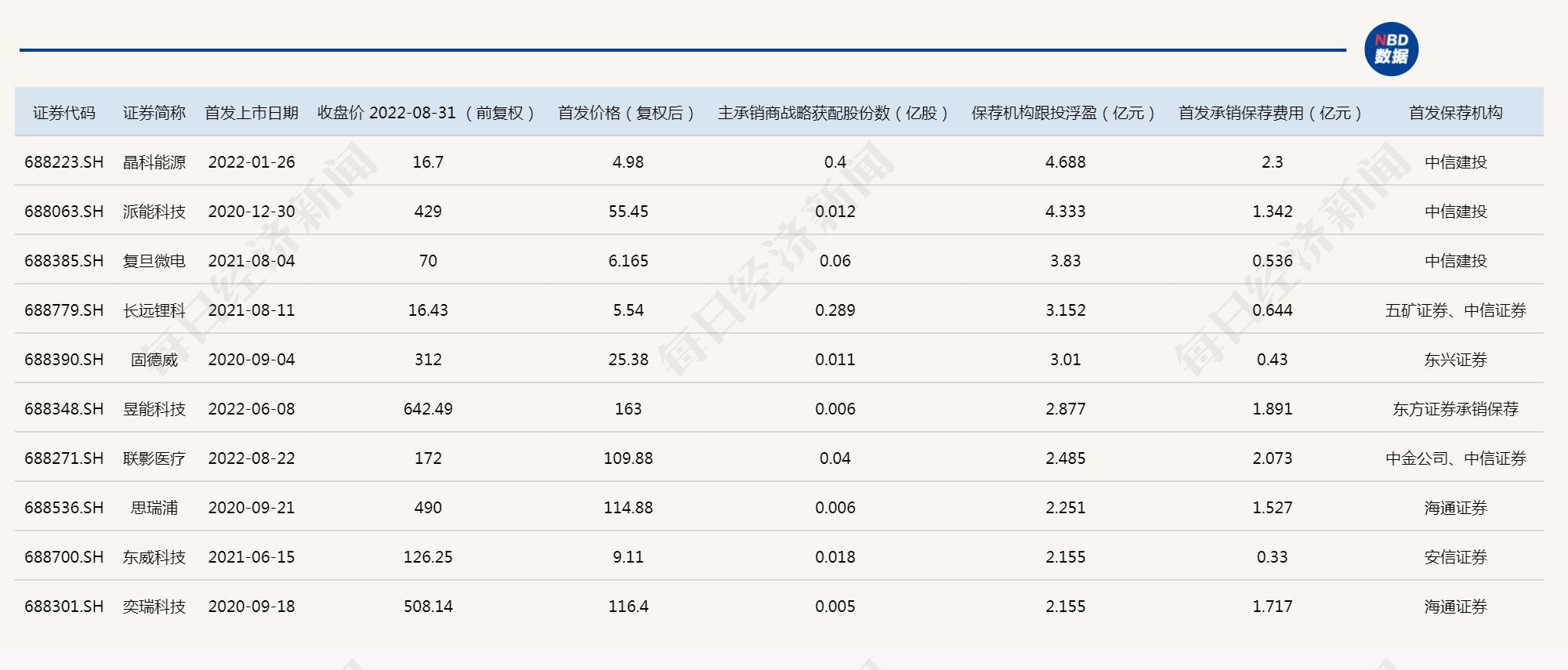
Task: Click the 证券代码 column header
Action: point(64,113)
